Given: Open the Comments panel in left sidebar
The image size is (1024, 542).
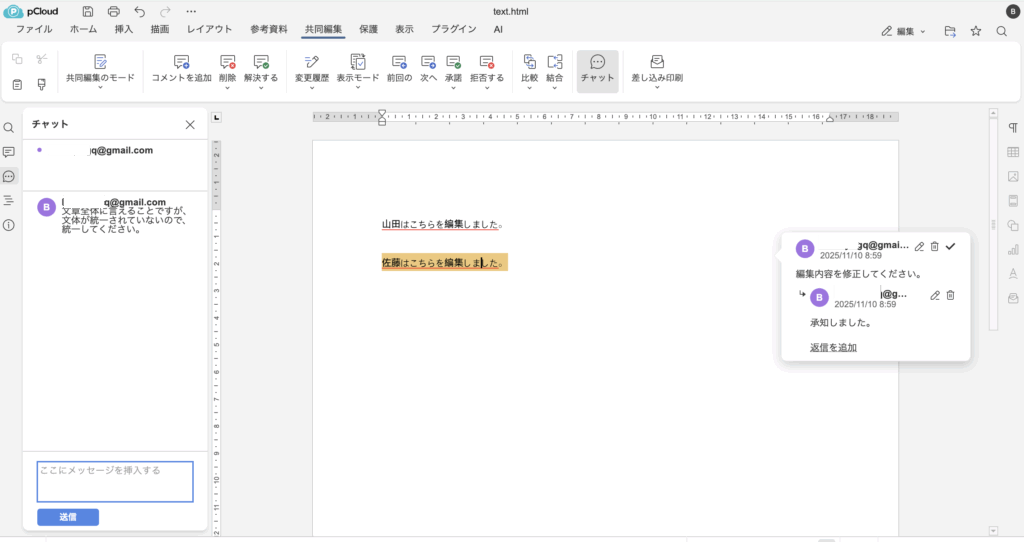Looking at the screenshot, I should pyautogui.click(x=9, y=152).
